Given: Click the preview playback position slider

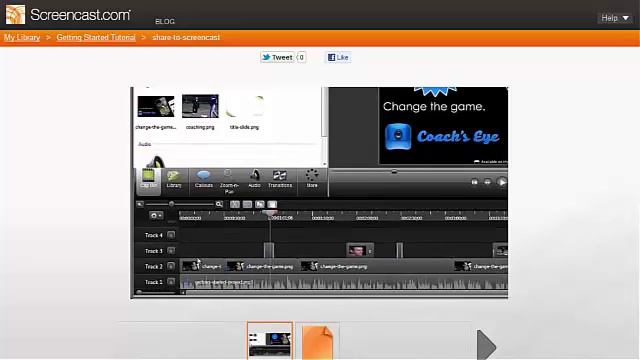Looking at the screenshot, I should [394, 172].
